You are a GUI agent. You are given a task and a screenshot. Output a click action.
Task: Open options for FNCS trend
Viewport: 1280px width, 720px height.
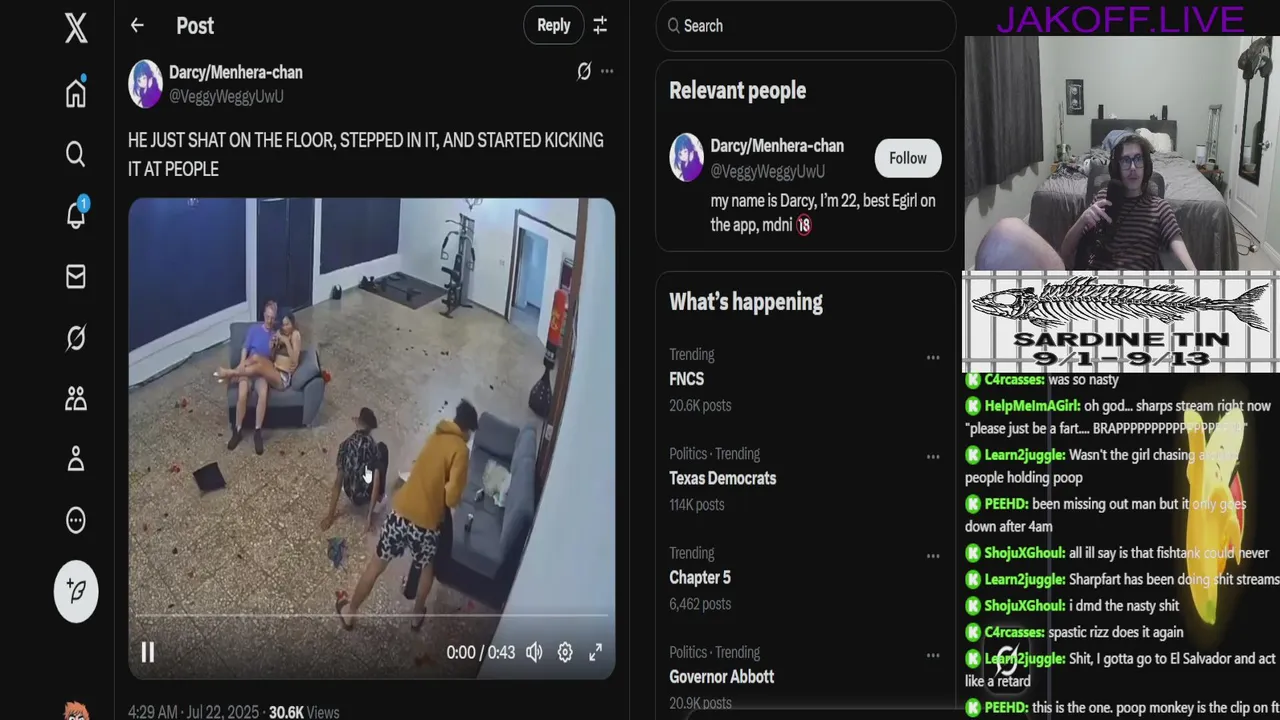click(933, 358)
